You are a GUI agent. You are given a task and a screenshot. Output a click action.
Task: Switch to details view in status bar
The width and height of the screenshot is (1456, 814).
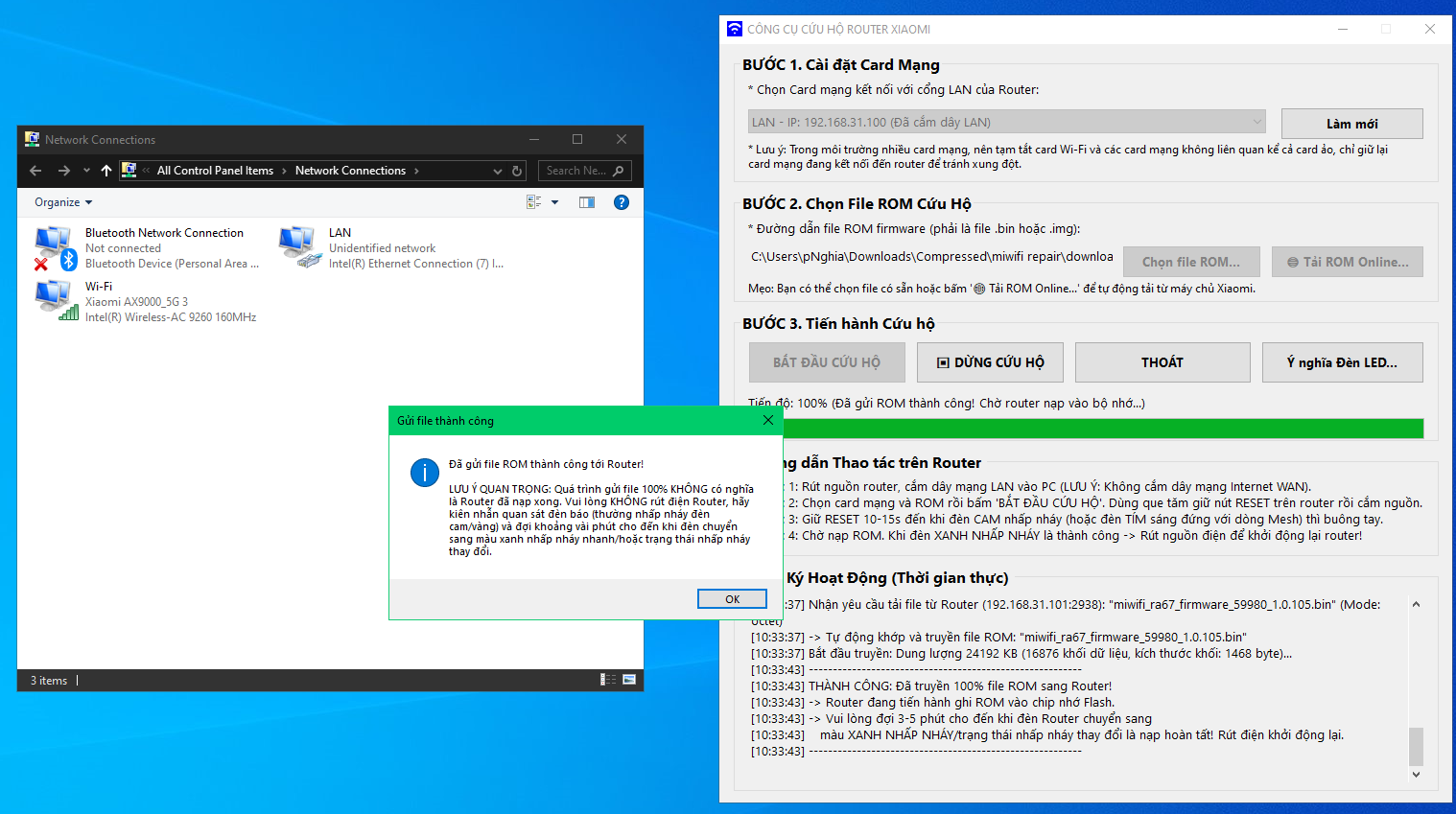click(608, 680)
